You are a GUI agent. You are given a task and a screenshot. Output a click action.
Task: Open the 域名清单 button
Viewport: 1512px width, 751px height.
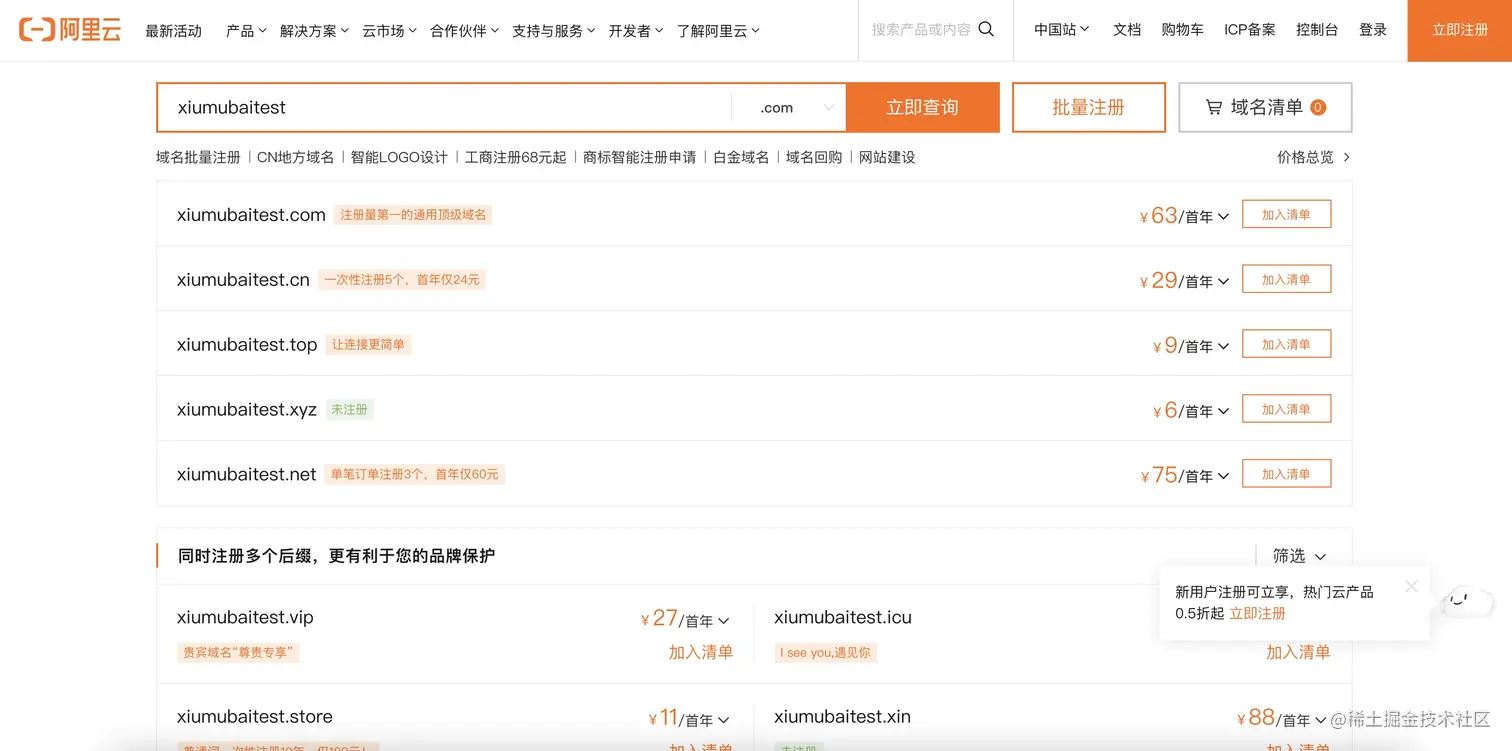click(x=1265, y=107)
